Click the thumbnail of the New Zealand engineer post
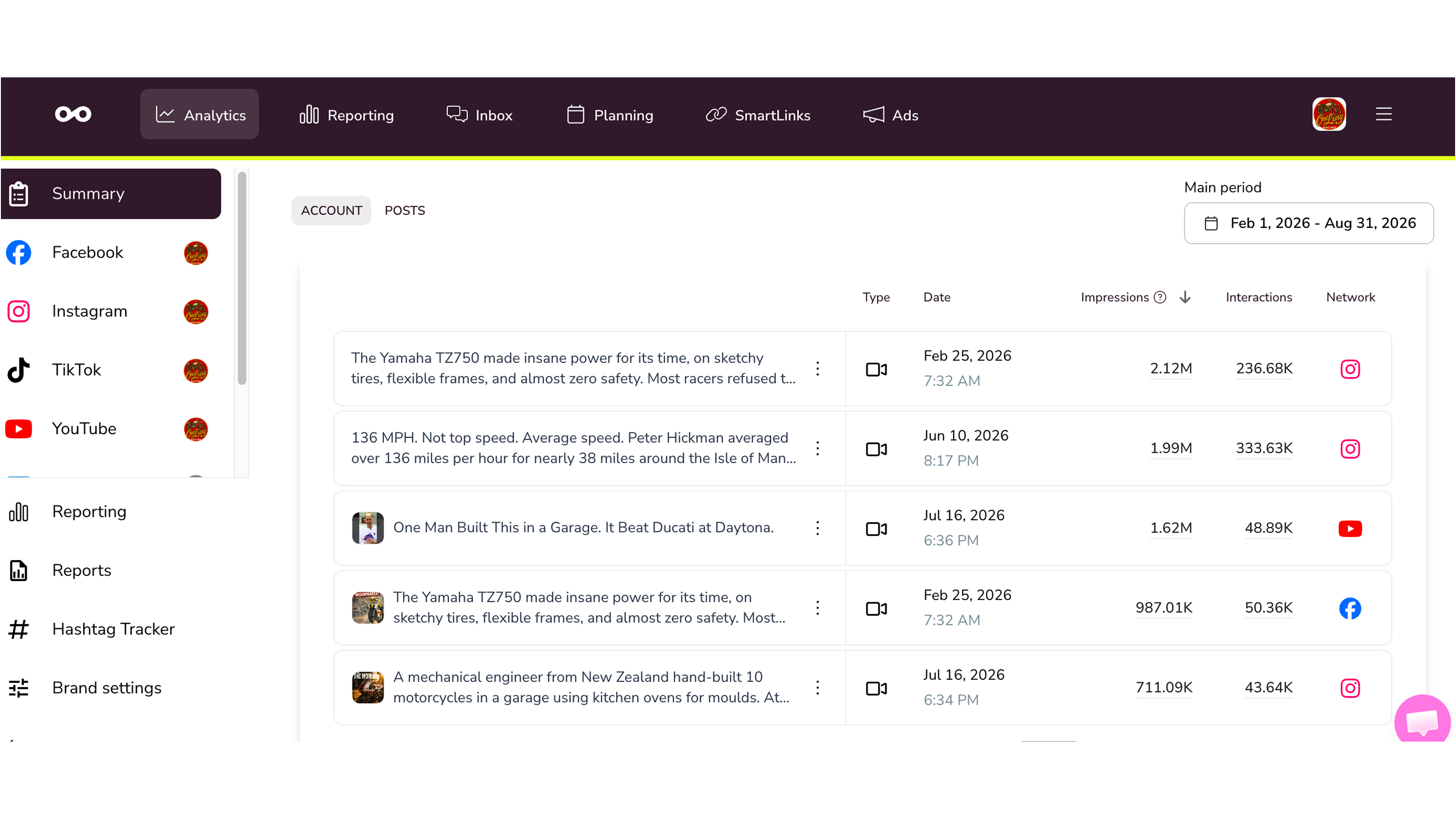1456x819 pixels. click(368, 688)
